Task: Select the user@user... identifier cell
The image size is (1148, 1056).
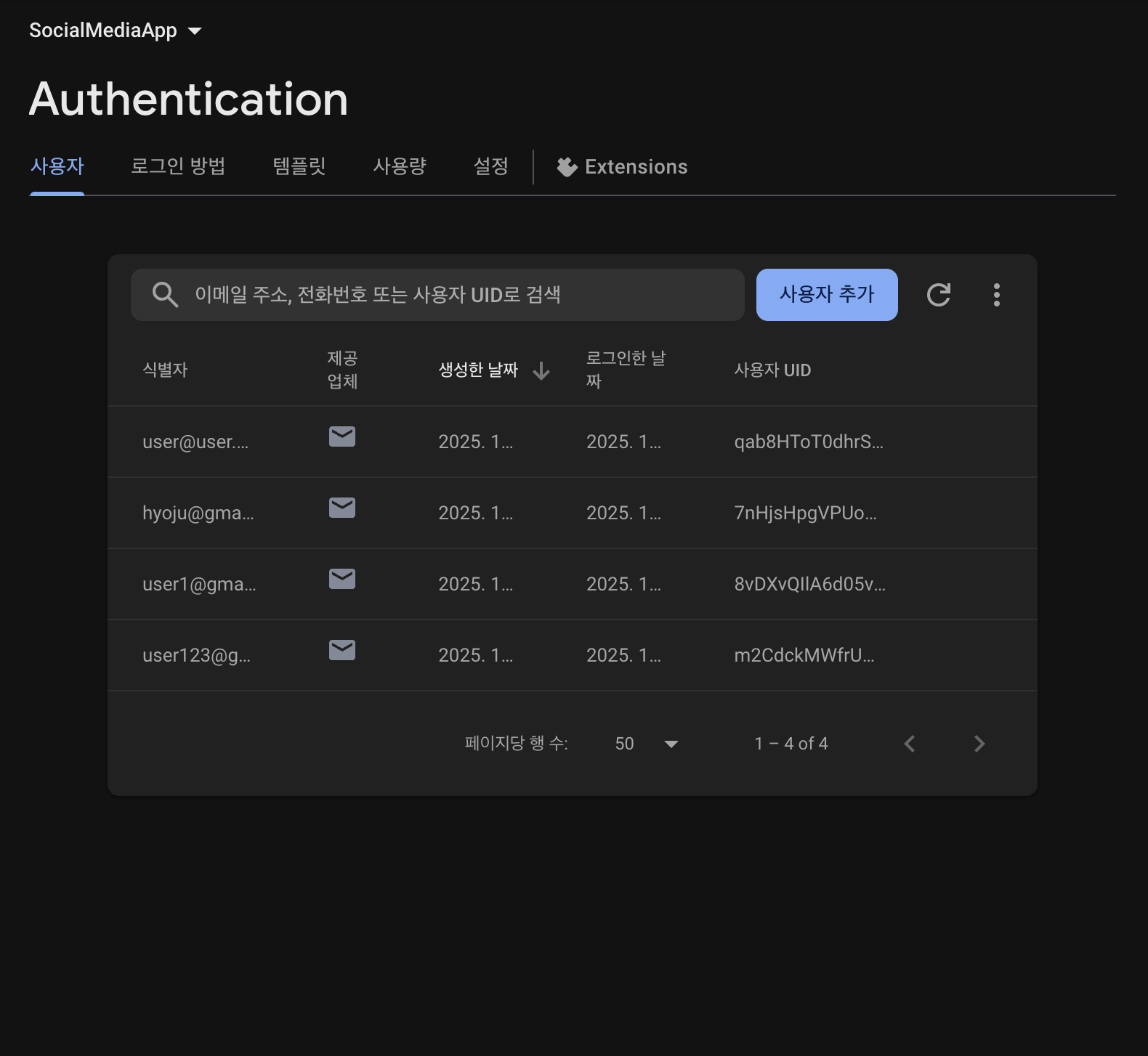Action: tap(195, 442)
